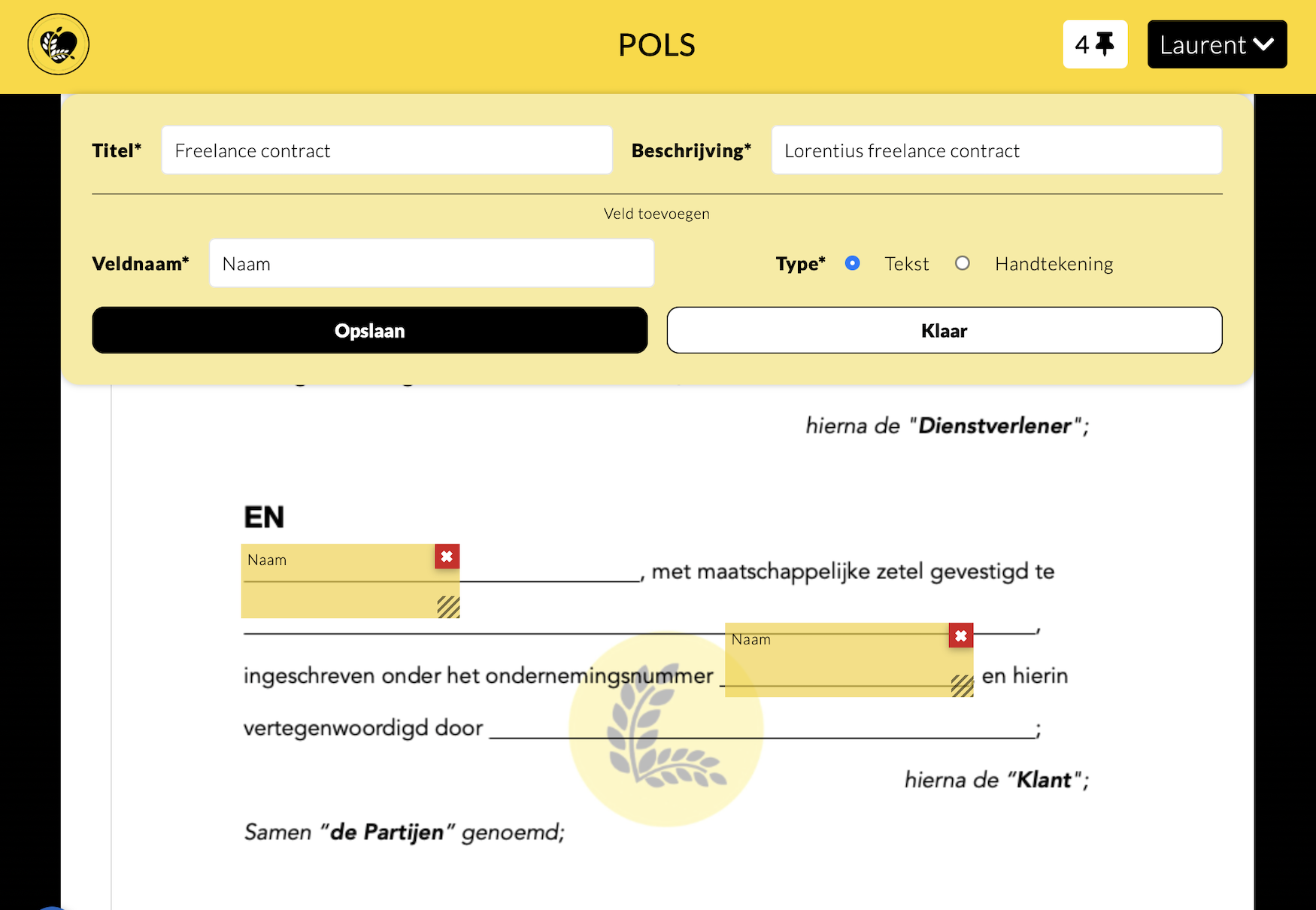The width and height of the screenshot is (1316, 910).
Task: Select the Tekst type radio button
Action: click(852, 263)
